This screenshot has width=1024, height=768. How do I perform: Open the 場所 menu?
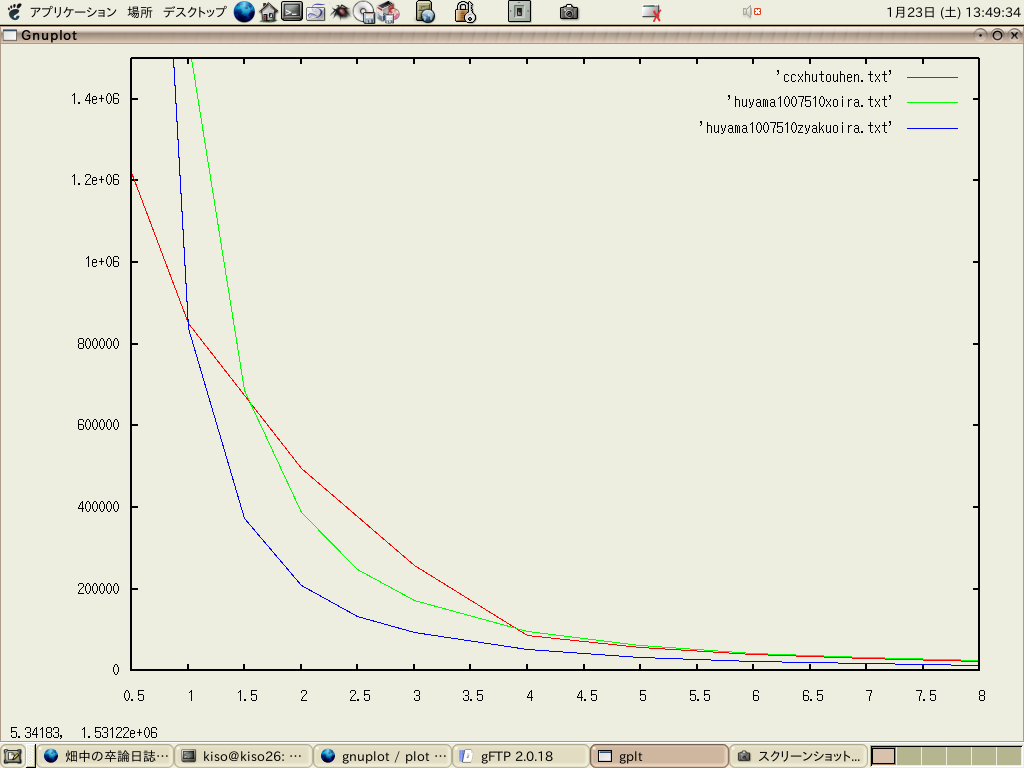[x=140, y=12]
